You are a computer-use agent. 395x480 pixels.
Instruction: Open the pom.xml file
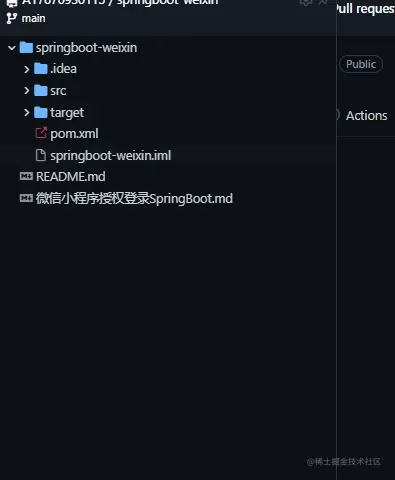74,134
